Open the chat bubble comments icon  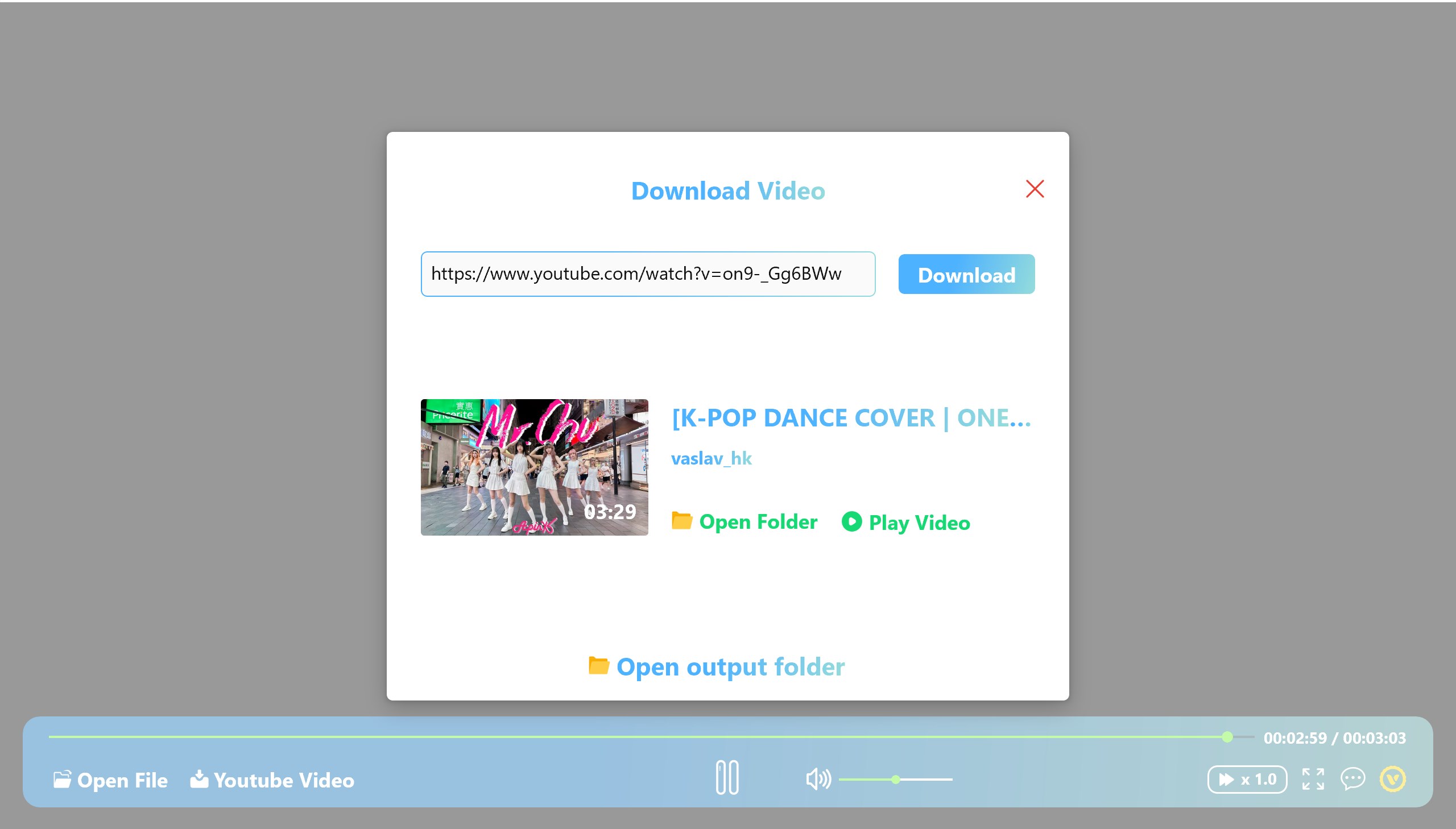pyautogui.click(x=1352, y=779)
